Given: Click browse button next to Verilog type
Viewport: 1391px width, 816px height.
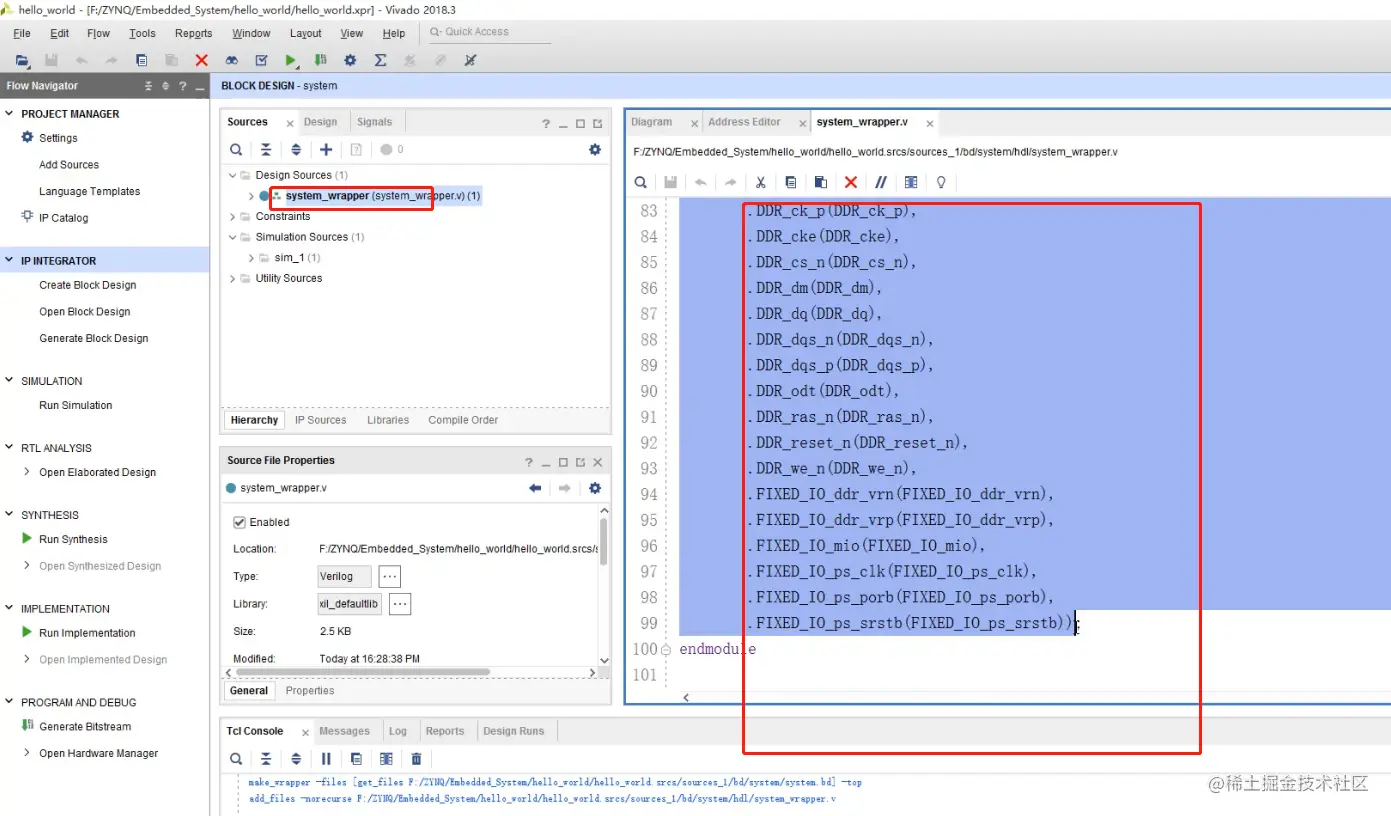Looking at the screenshot, I should point(390,576).
